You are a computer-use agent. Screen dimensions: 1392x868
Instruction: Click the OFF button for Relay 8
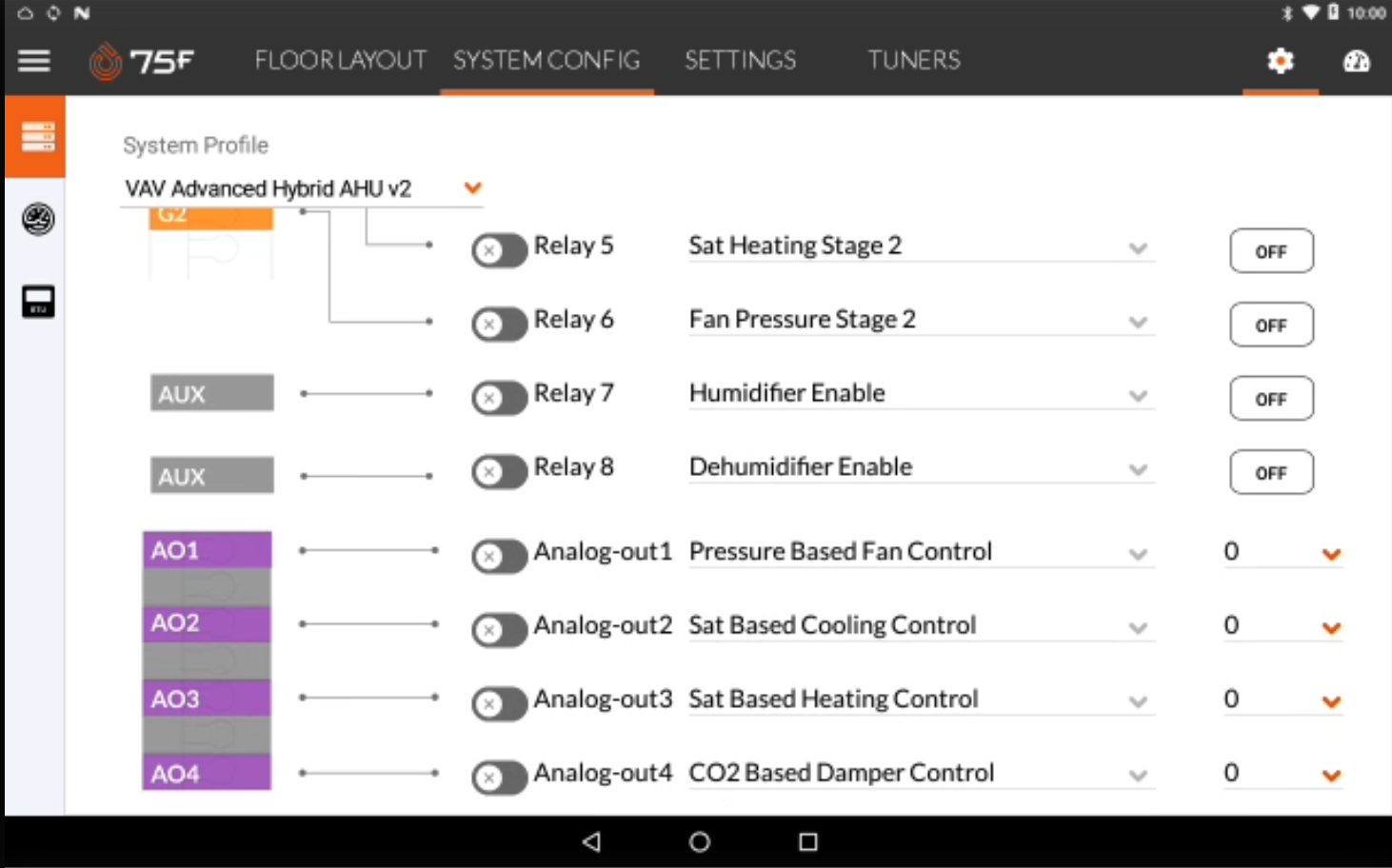[1271, 472]
